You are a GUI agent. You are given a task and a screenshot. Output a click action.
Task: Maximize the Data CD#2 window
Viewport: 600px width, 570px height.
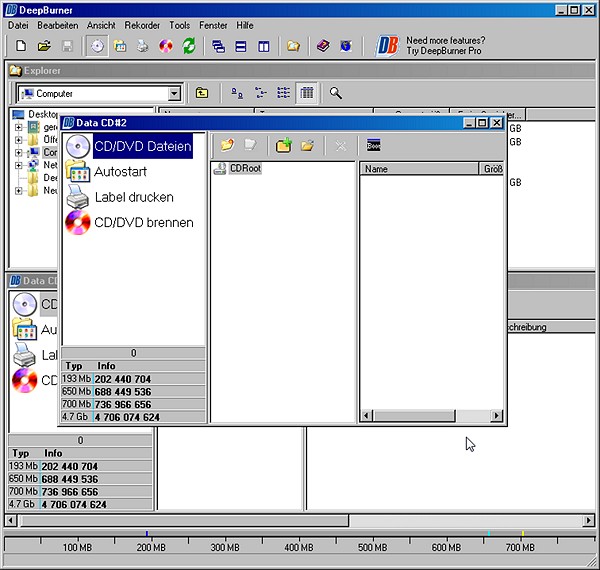(x=482, y=123)
